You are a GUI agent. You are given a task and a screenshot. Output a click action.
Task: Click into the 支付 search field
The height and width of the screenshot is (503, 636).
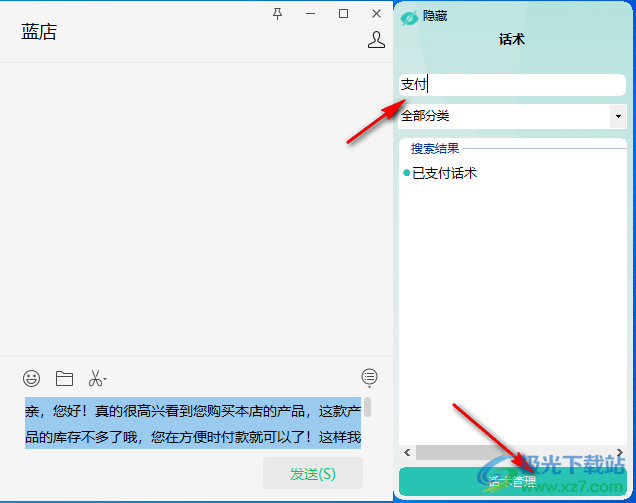pyautogui.click(x=512, y=85)
